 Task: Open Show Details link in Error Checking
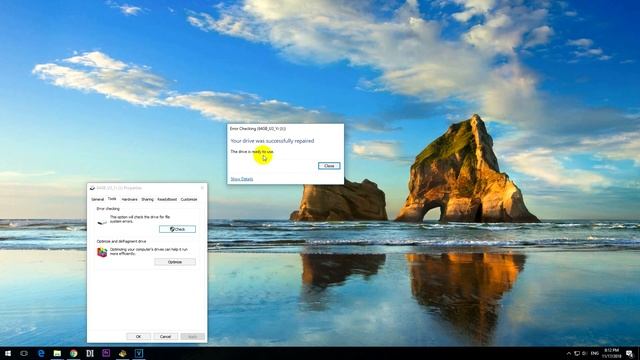point(242,179)
